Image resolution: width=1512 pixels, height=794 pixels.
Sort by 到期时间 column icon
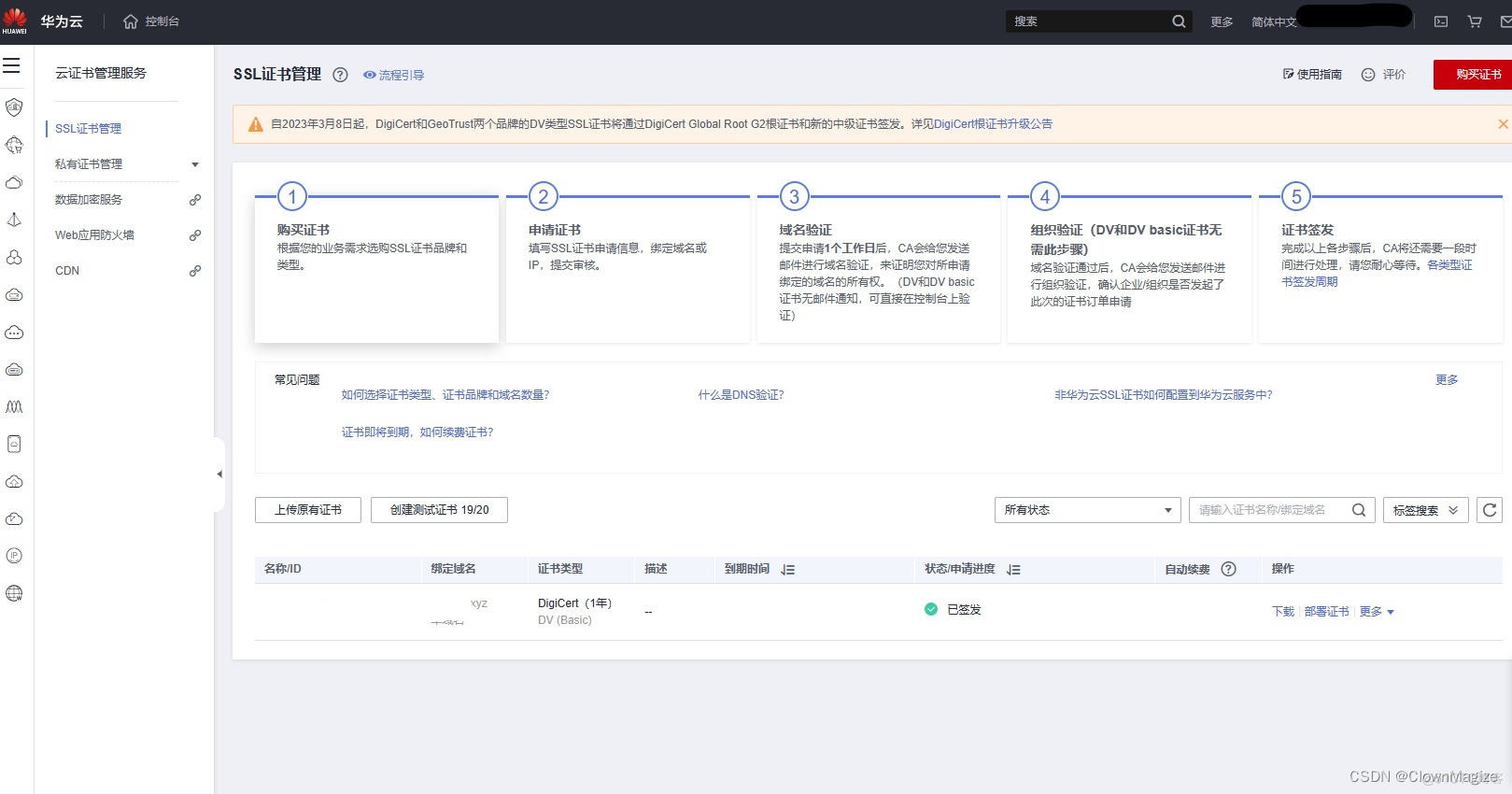pos(787,570)
